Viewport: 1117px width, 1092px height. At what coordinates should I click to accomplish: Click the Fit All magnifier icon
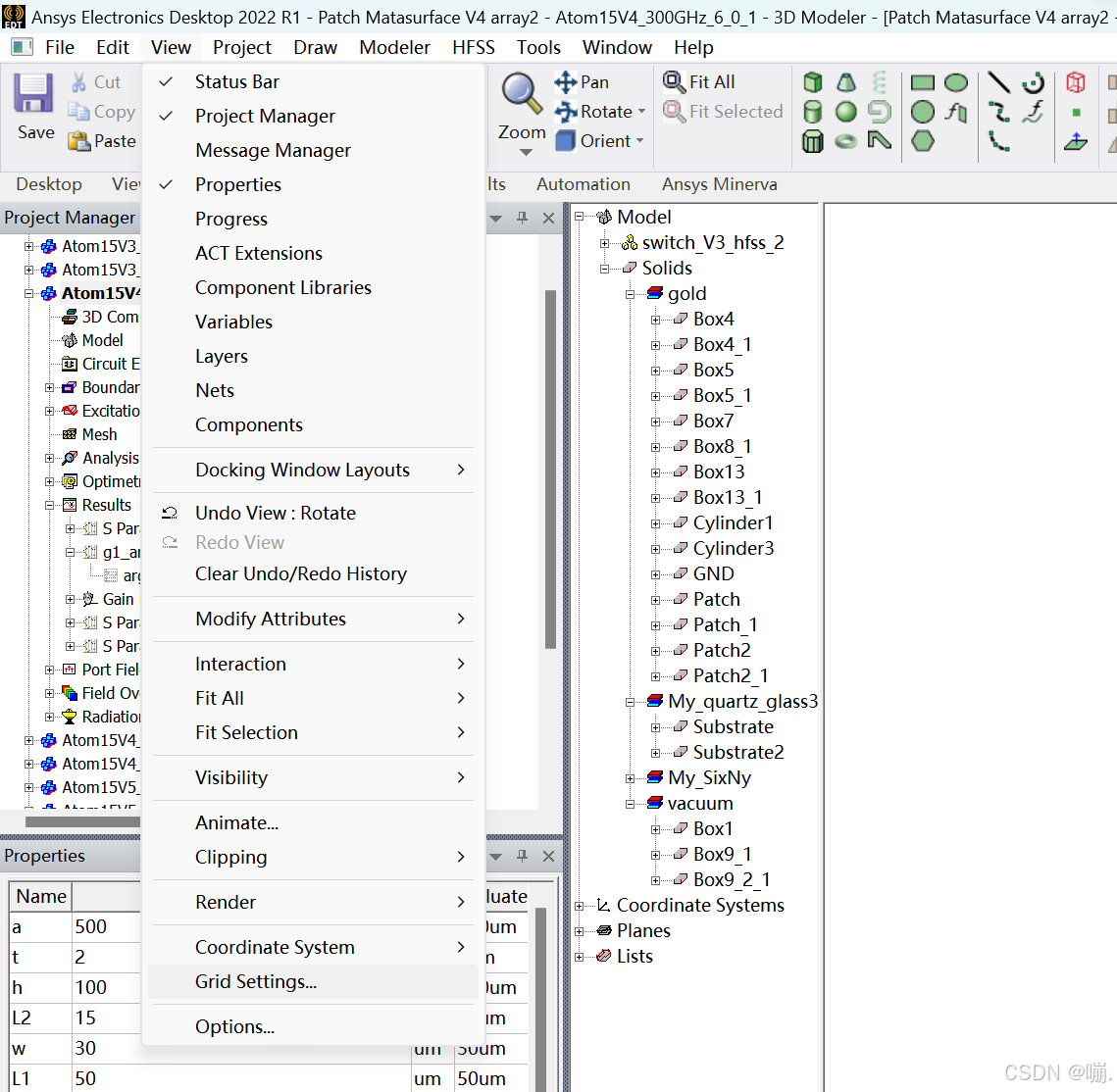(673, 82)
